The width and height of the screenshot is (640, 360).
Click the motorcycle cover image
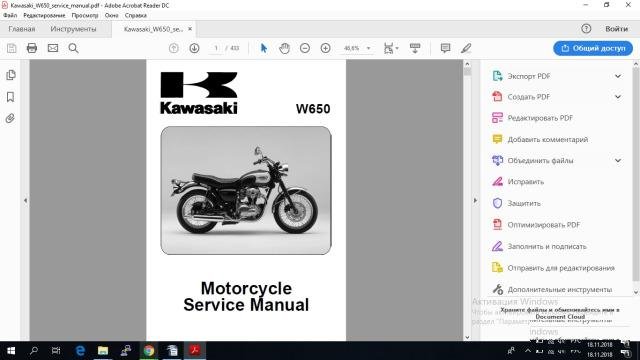tap(246, 190)
